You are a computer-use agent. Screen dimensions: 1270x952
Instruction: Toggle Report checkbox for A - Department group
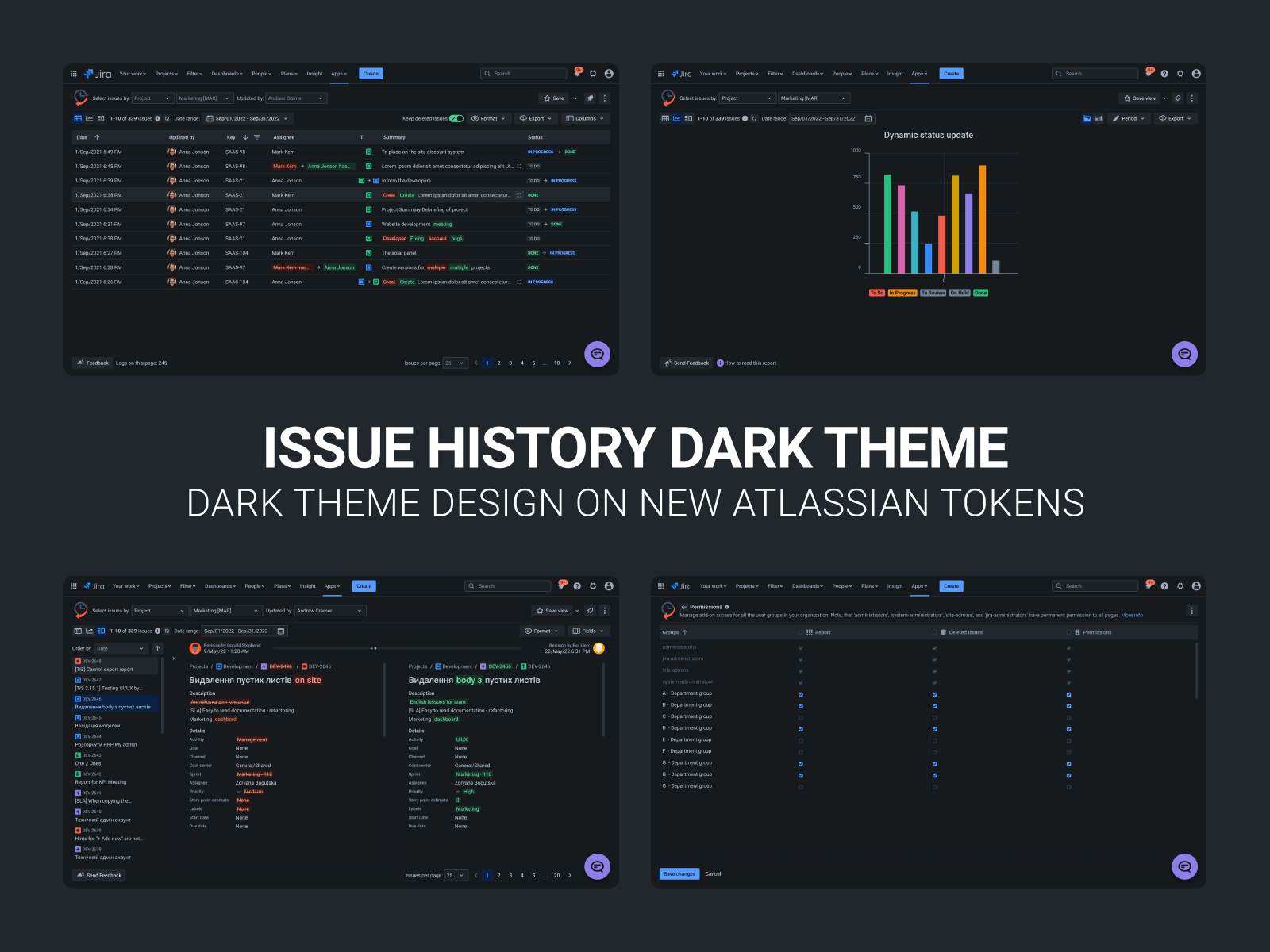point(800,694)
